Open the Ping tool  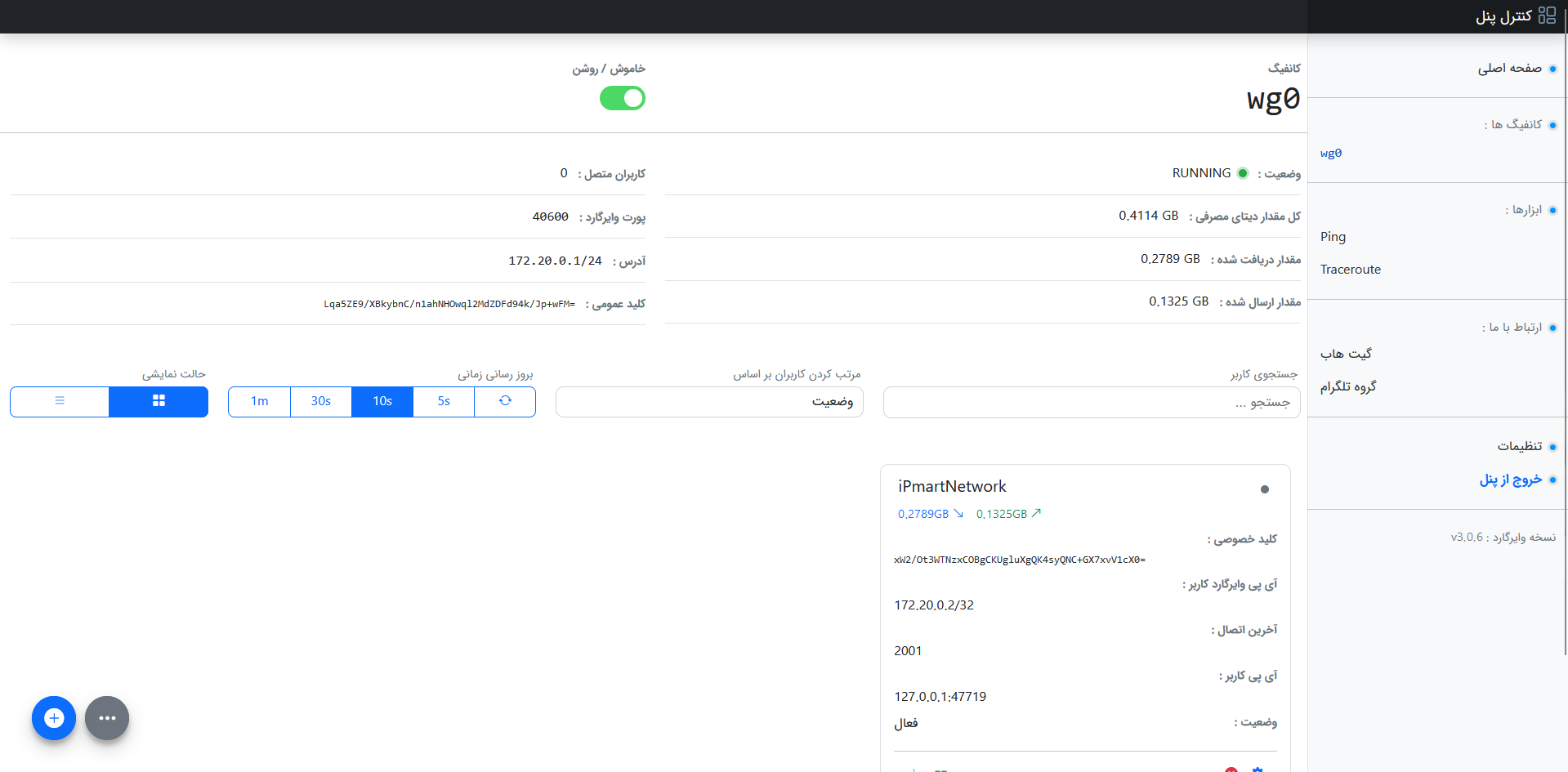(1333, 236)
